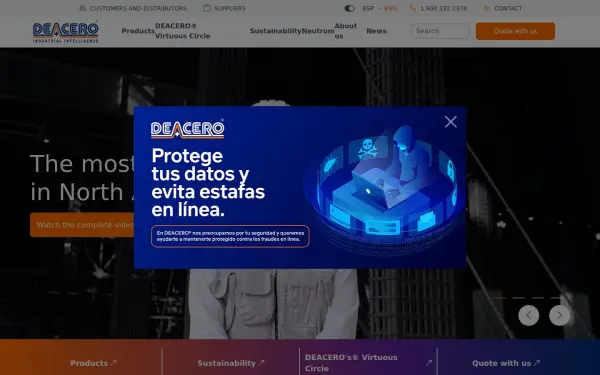
Task: Open the News menu item
Action: (376, 31)
